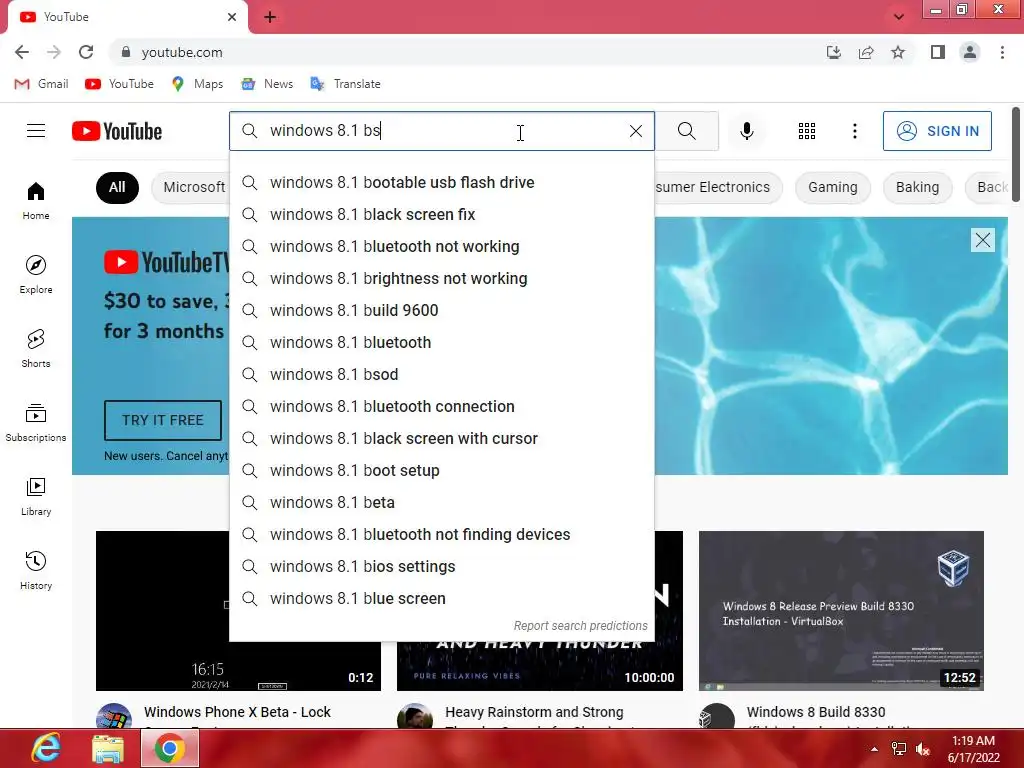Share this page via share icon

[x=866, y=52]
